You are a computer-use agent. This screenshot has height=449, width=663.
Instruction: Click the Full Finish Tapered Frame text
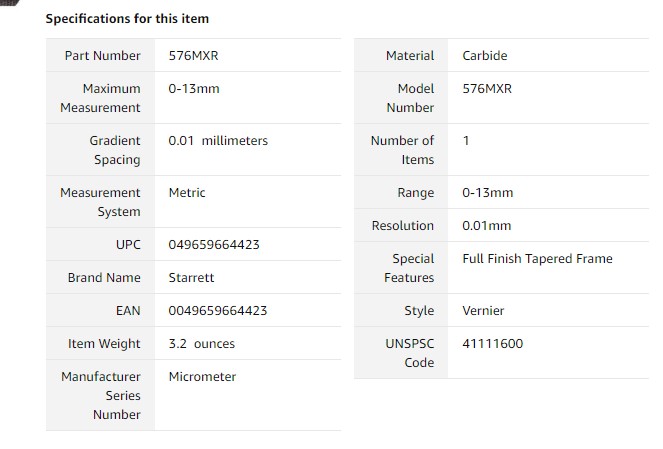click(x=537, y=259)
